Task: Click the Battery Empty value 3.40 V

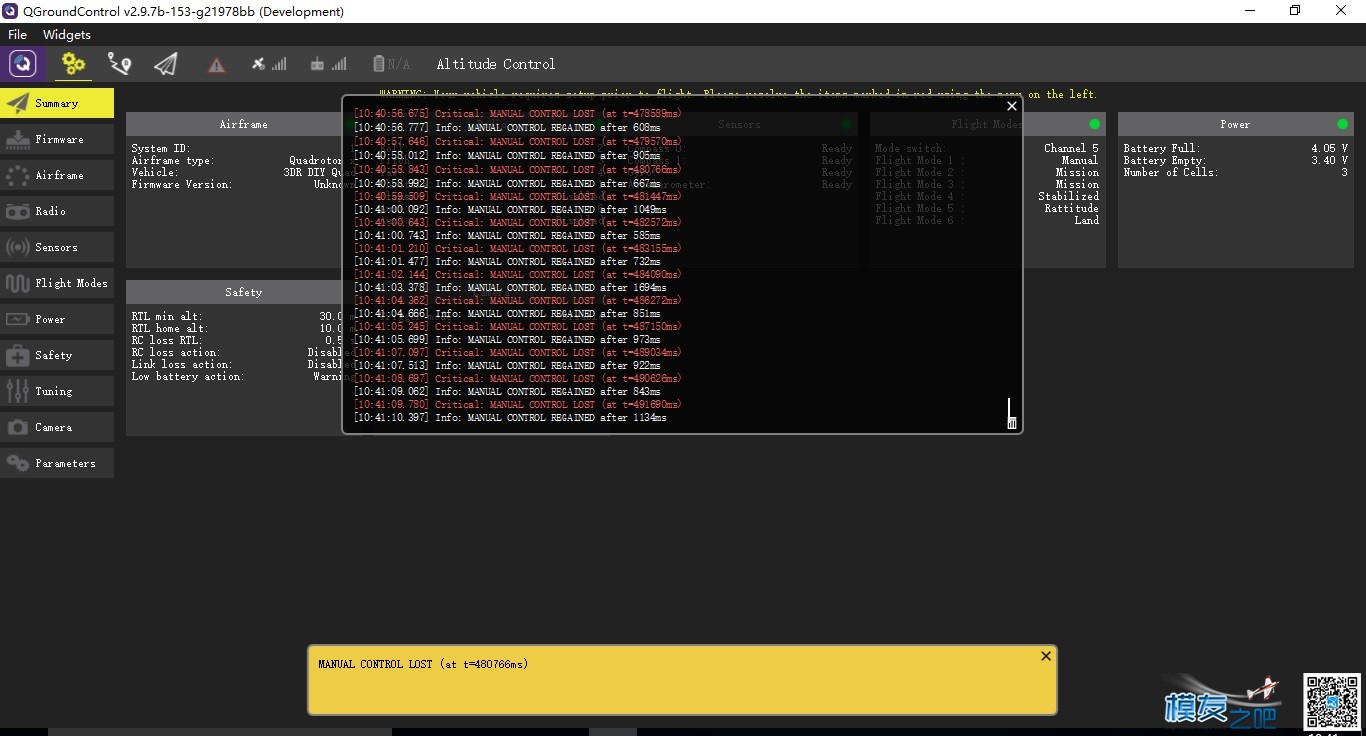Action: tap(1329, 160)
